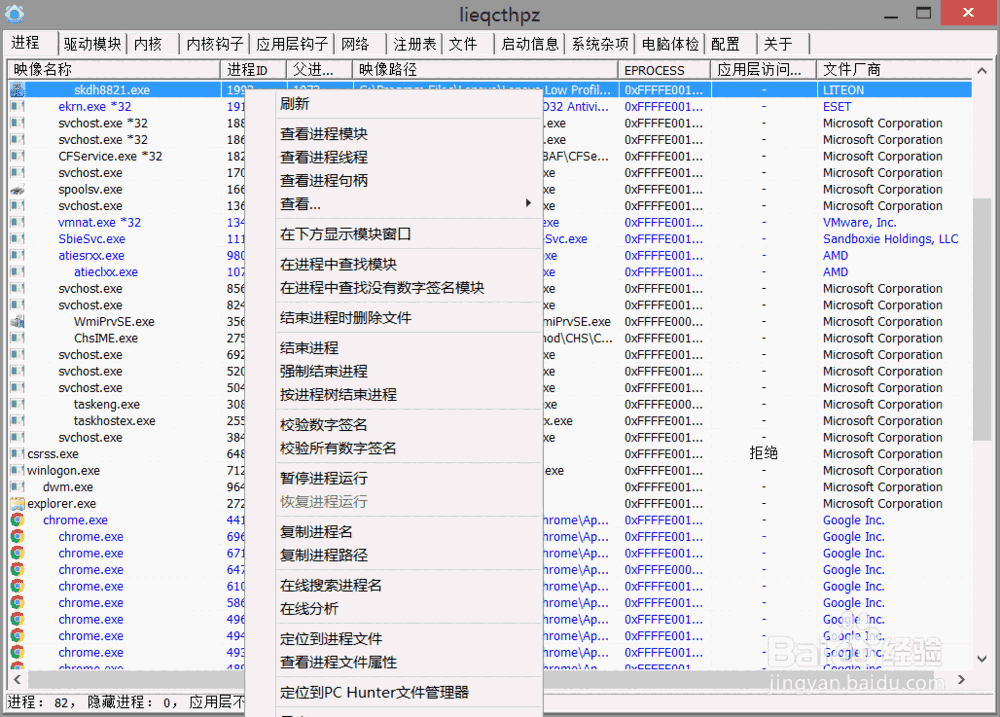Click the taskhostex.exe process icon

tap(16, 420)
